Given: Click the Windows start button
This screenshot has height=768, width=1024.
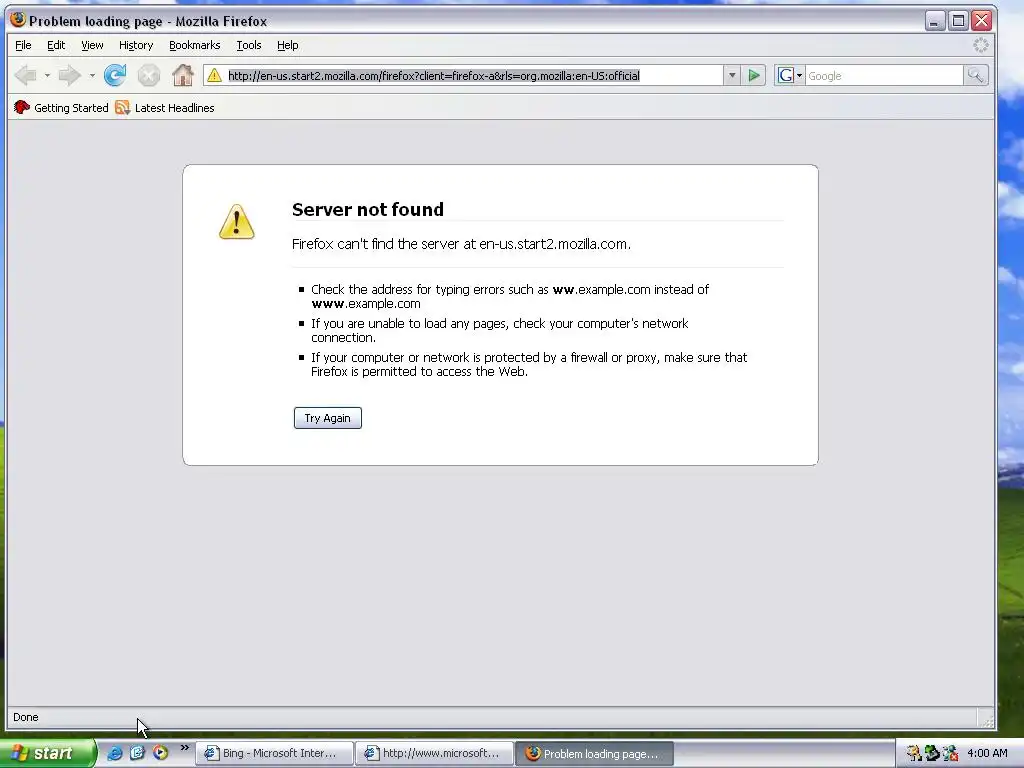Looking at the screenshot, I should pos(48,753).
